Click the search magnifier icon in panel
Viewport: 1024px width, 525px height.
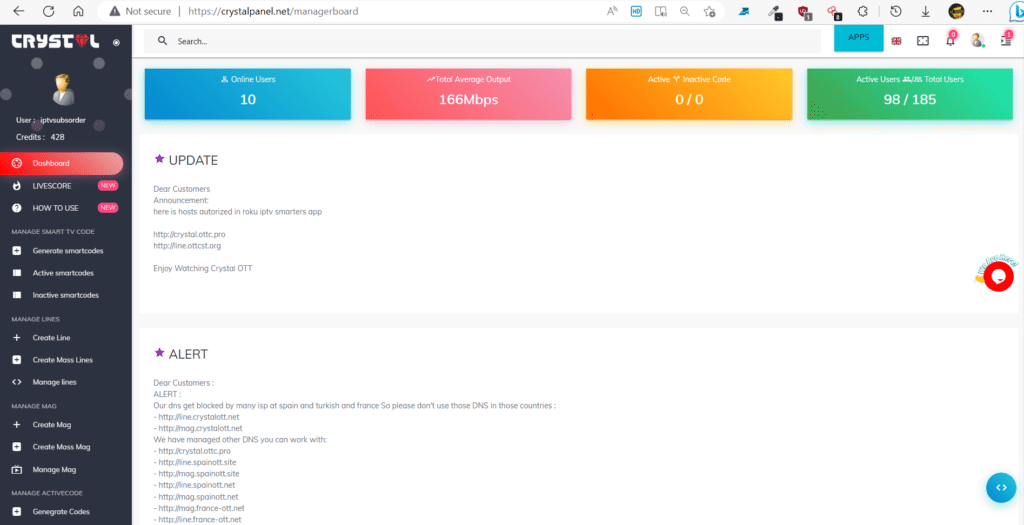pyautogui.click(x=163, y=41)
